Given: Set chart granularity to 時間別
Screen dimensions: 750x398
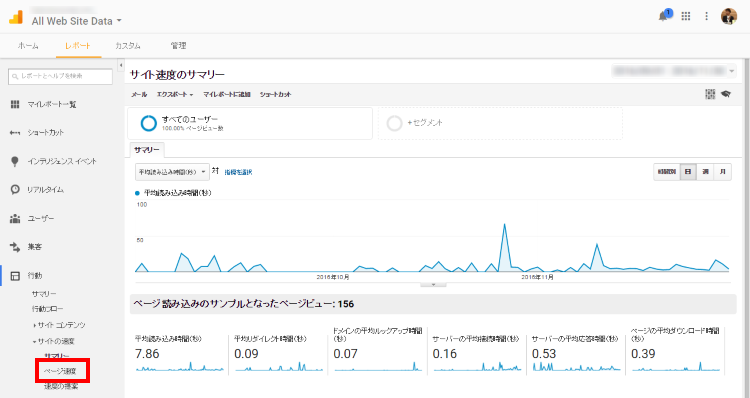Looking at the screenshot, I should pos(667,172).
